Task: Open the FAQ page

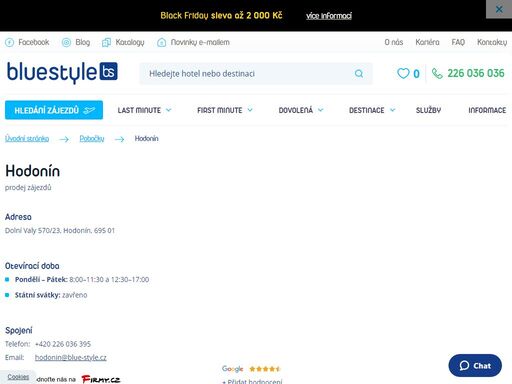Action: (458, 42)
